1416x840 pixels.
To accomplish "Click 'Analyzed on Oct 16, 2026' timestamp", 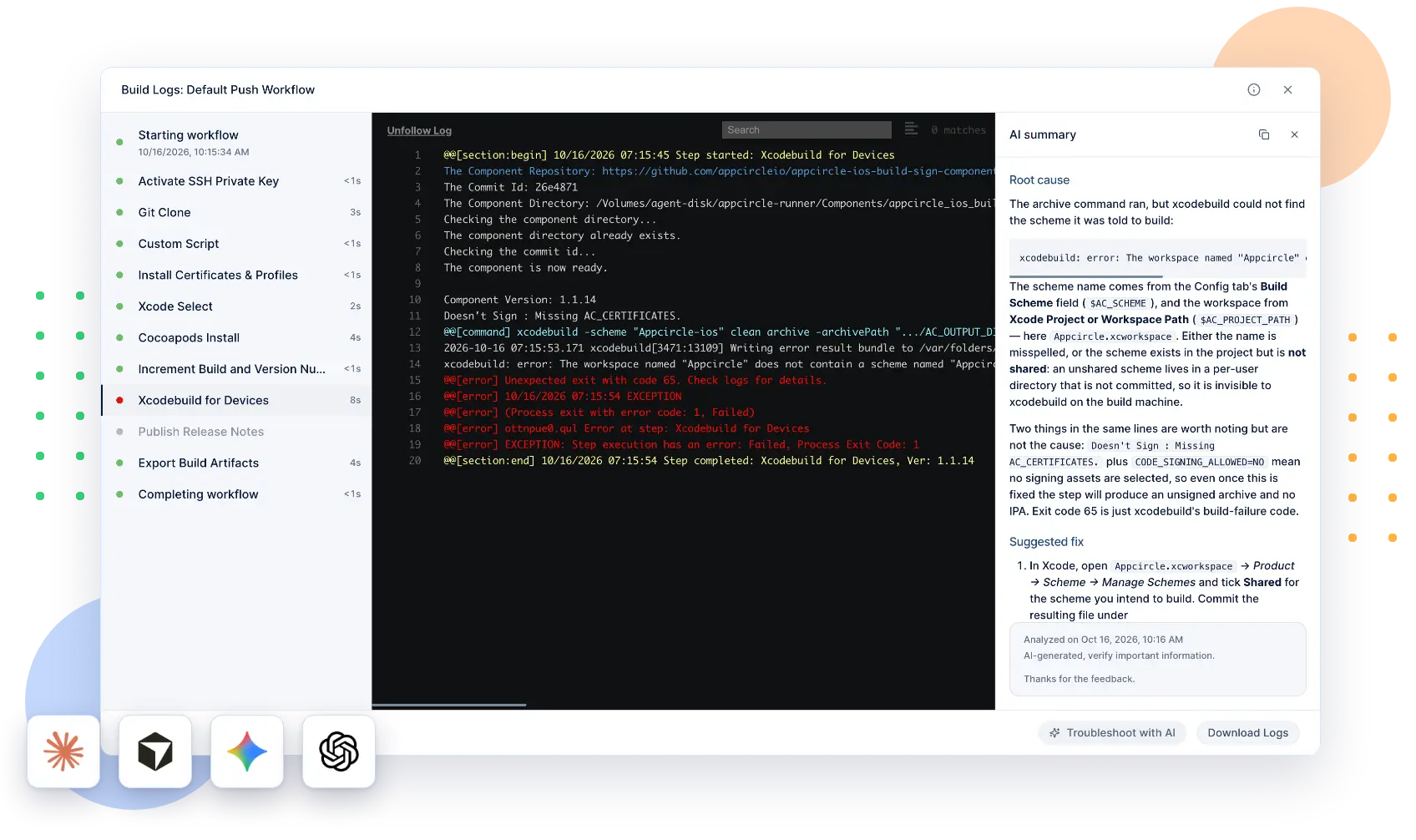I will click(x=1103, y=640).
